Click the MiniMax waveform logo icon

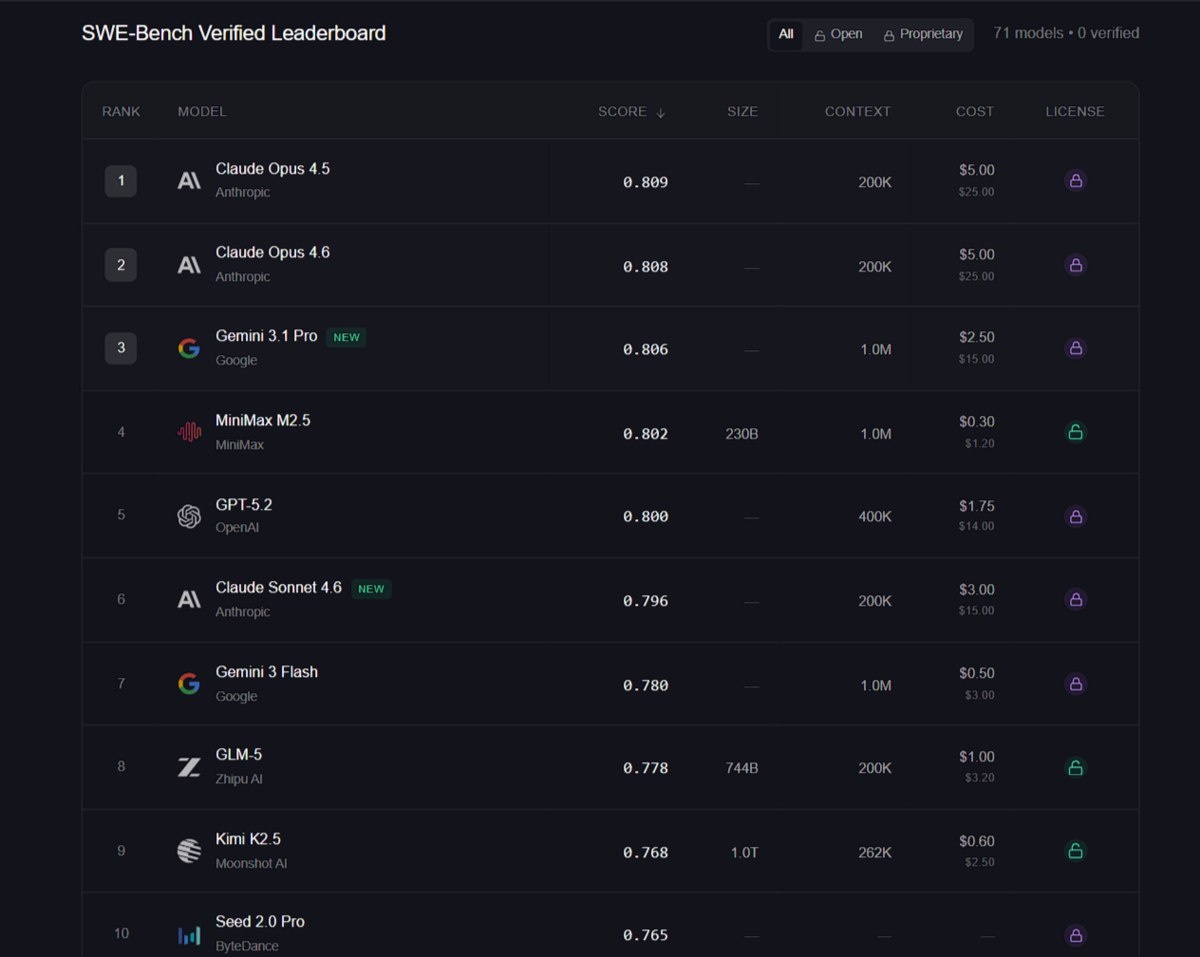188,432
